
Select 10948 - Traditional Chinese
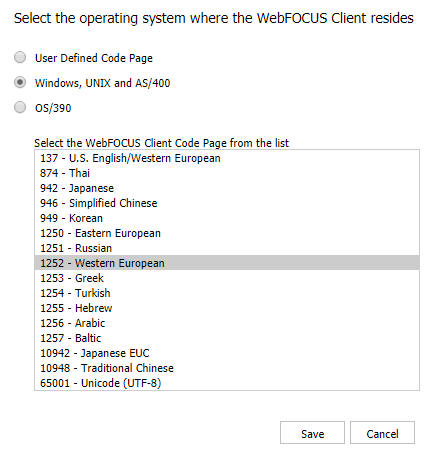(227, 368)
